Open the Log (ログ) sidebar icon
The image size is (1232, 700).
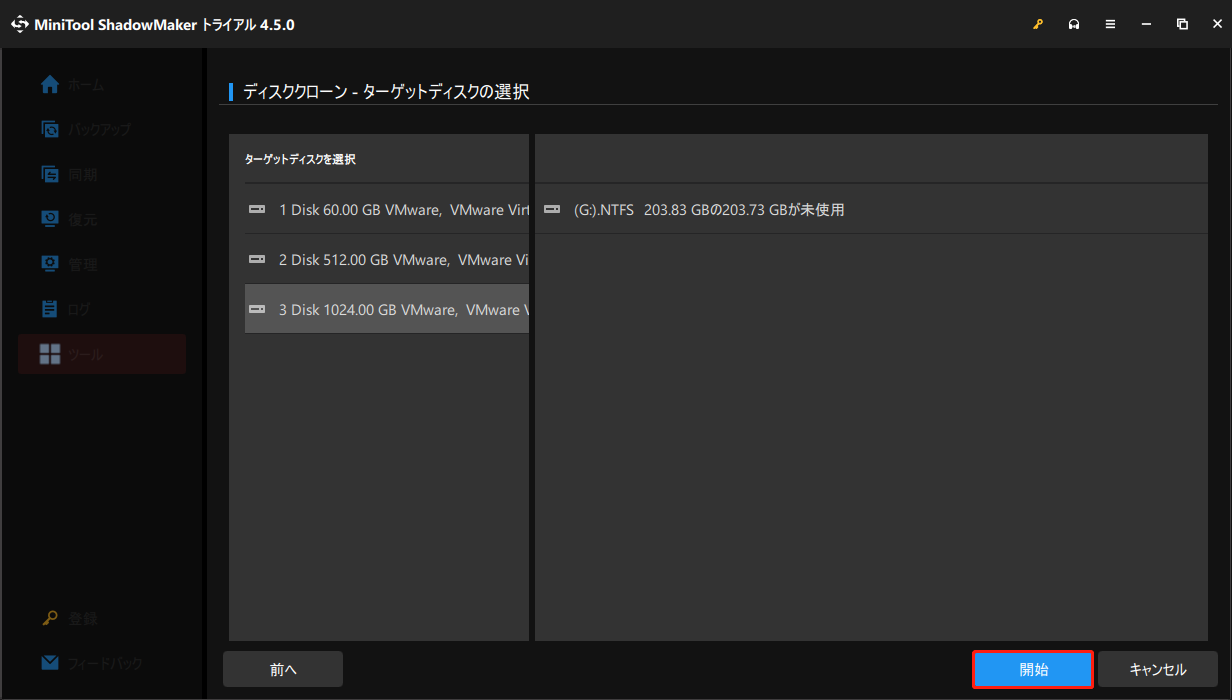[x=50, y=309]
